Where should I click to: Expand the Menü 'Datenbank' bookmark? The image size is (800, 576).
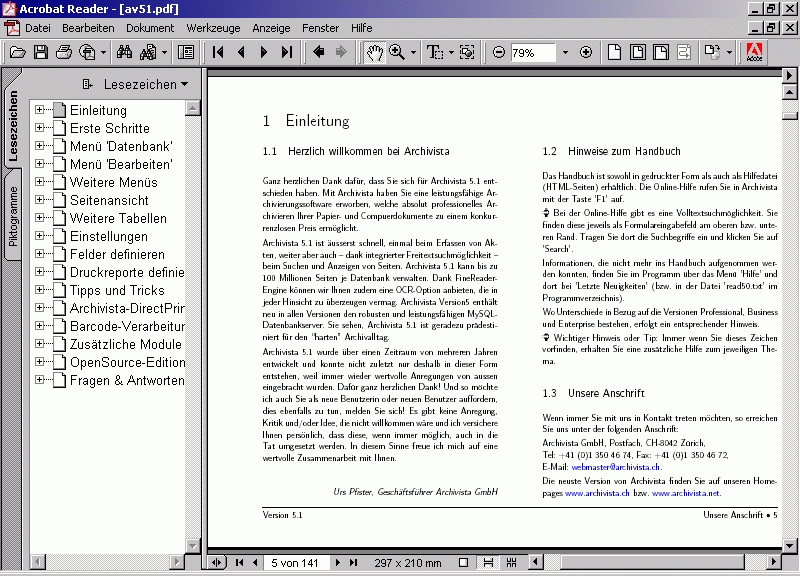pyautogui.click(x=39, y=145)
